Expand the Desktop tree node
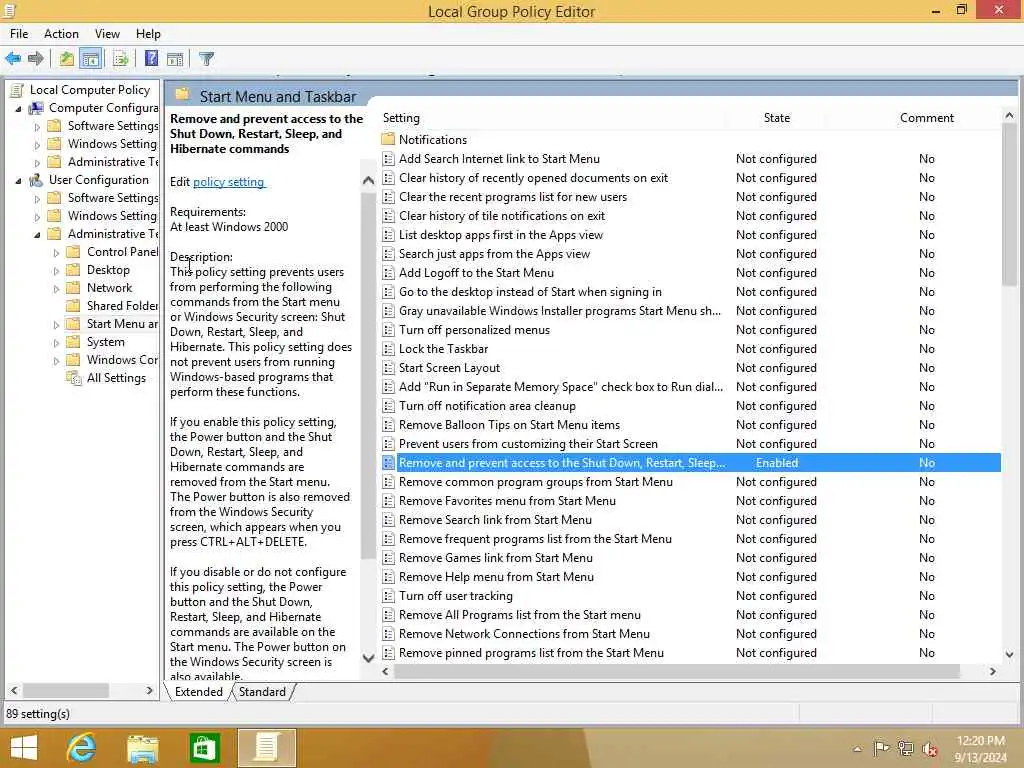 56,270
